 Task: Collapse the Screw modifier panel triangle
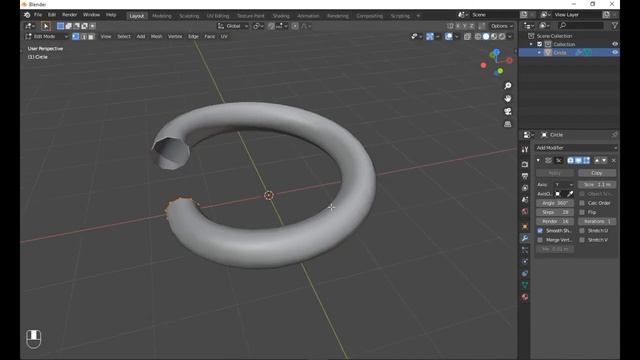point(538,160)
